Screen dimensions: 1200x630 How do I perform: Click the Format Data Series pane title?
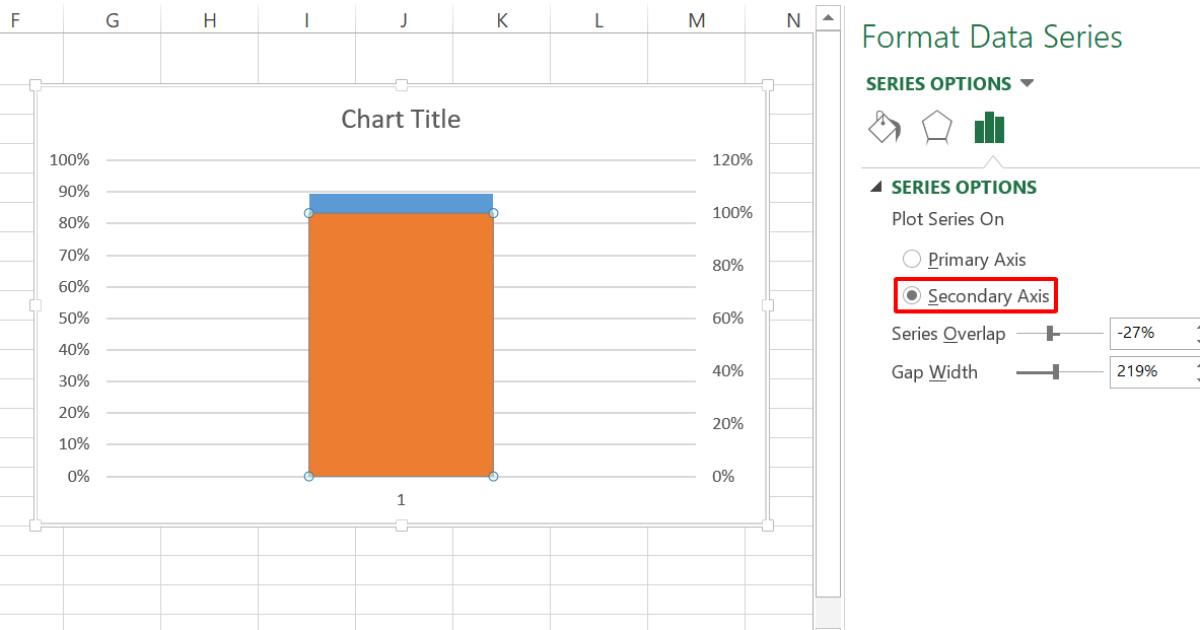pyautogui.click(x=995, y=36)
